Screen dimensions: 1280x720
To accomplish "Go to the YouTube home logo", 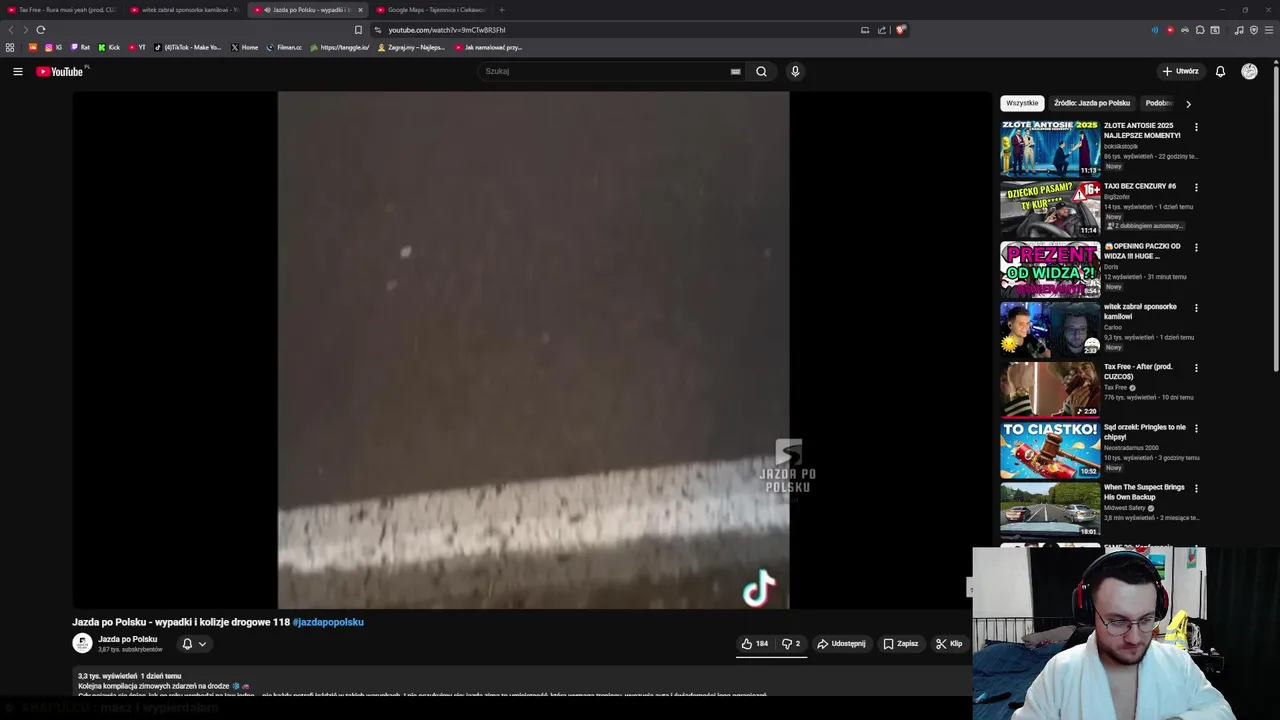I will point(60,71).
